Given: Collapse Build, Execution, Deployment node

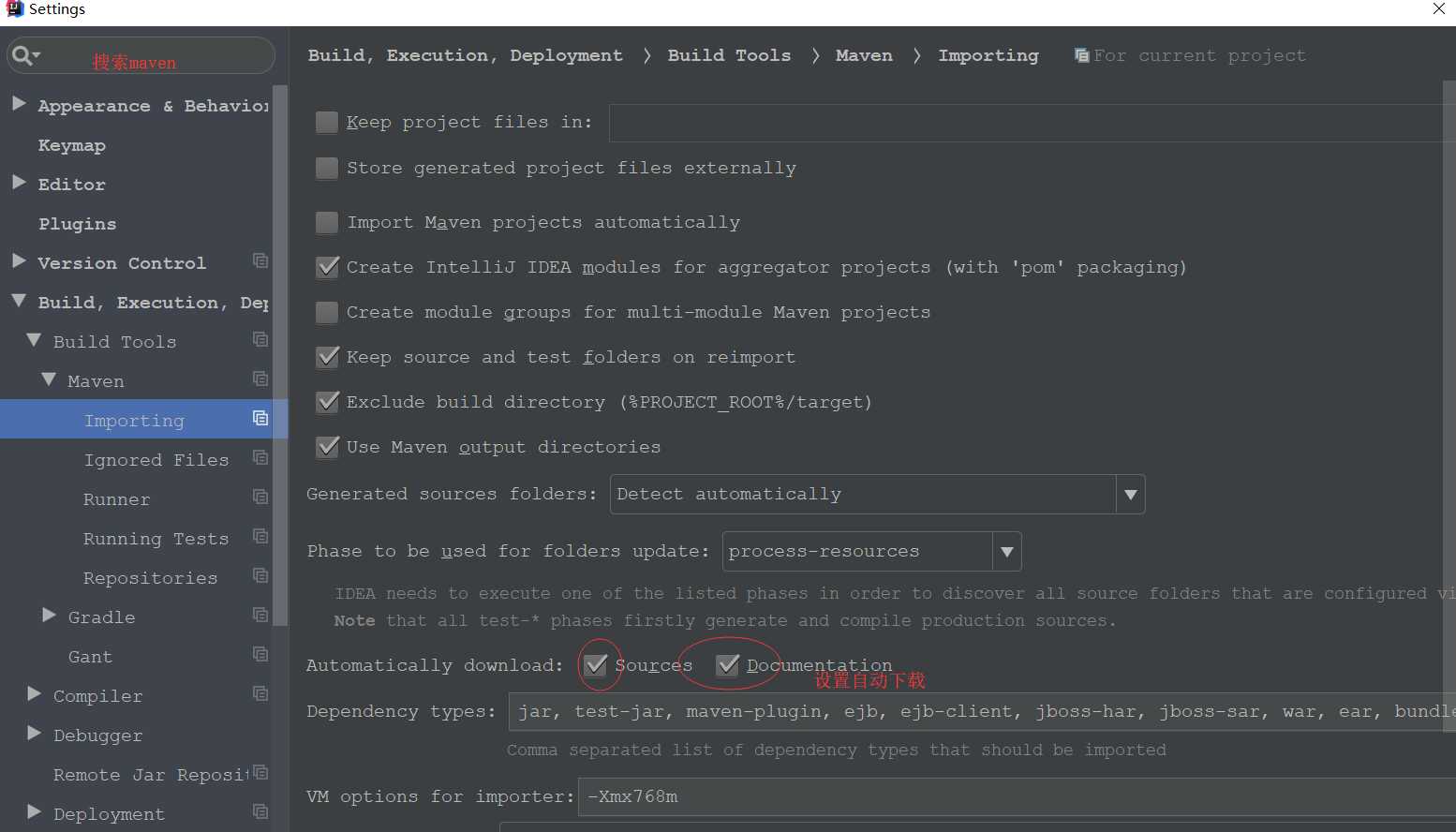Looking at the screenshot, I should coord(19,301).
